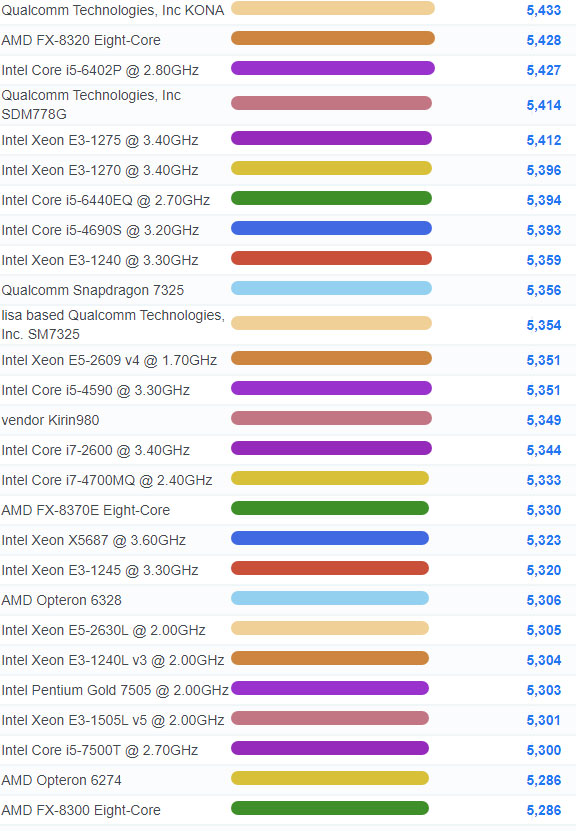The width and height of the screenshot is (576, 831).
Task: Select Intel Core i5-6402P @ 2.80GHz
Action: pyautogui.click(x=100, y=70)
